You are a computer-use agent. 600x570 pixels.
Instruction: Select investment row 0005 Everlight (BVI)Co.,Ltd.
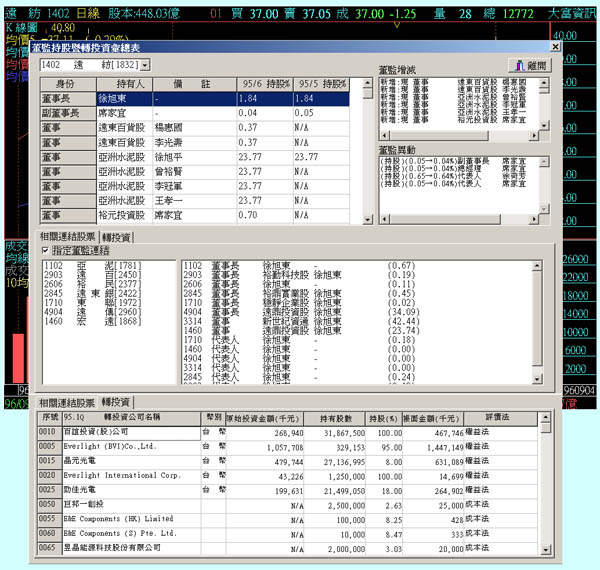(x=287, y=447)
